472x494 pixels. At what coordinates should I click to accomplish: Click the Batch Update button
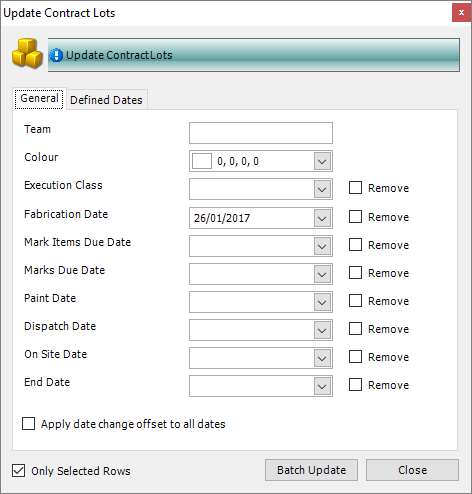click(x=311, y=470)
